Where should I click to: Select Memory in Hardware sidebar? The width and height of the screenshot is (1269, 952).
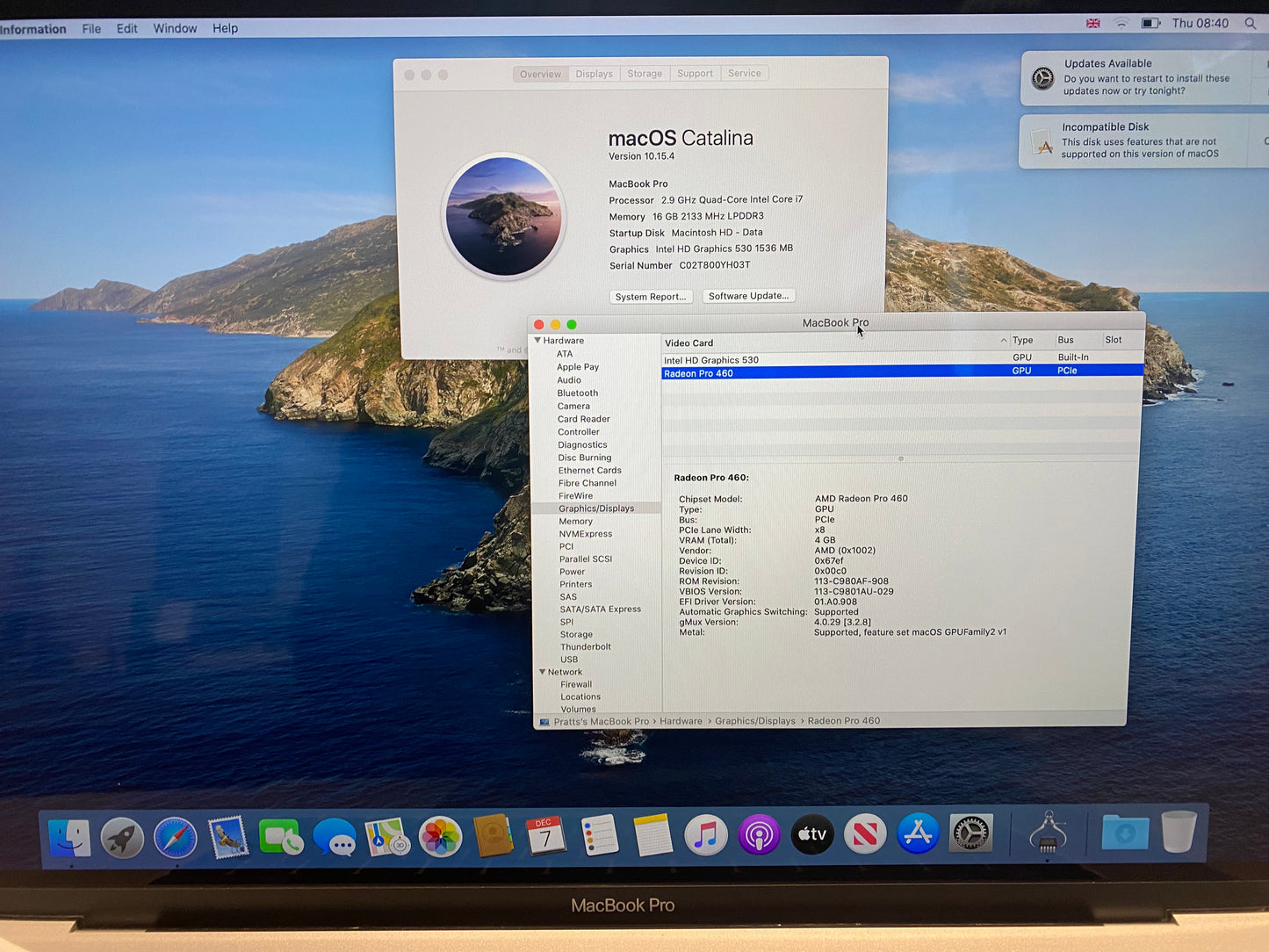pos(575,522)
